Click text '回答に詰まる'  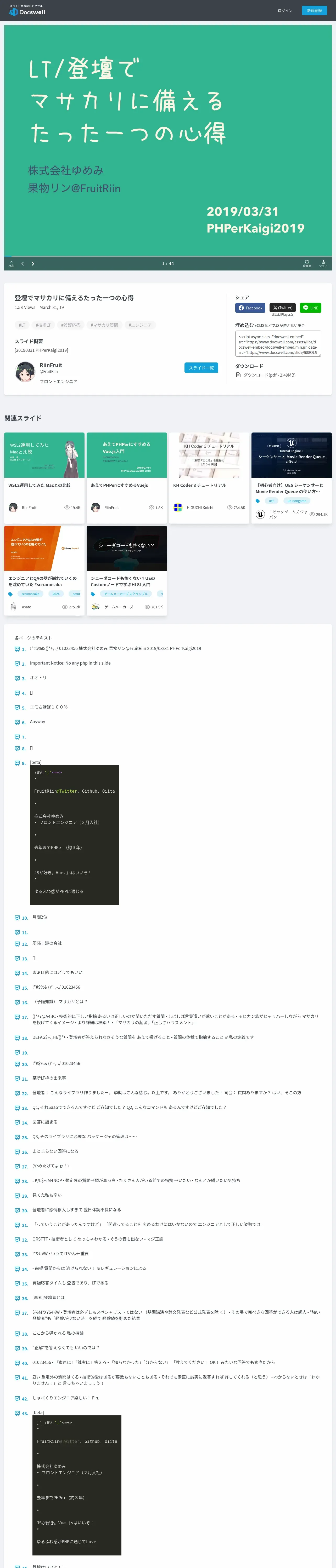tap(44, 1122)
